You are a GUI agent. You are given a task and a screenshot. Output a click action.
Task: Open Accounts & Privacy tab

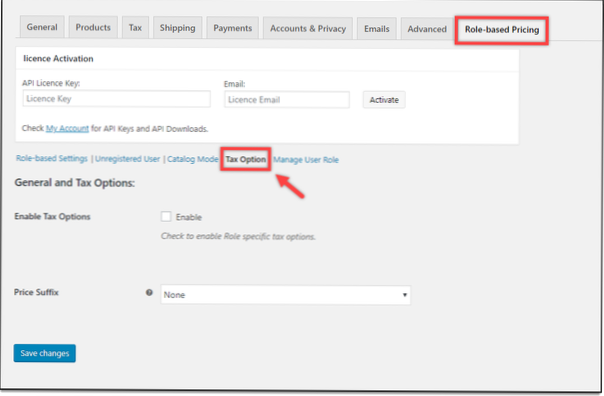(308, 29)
